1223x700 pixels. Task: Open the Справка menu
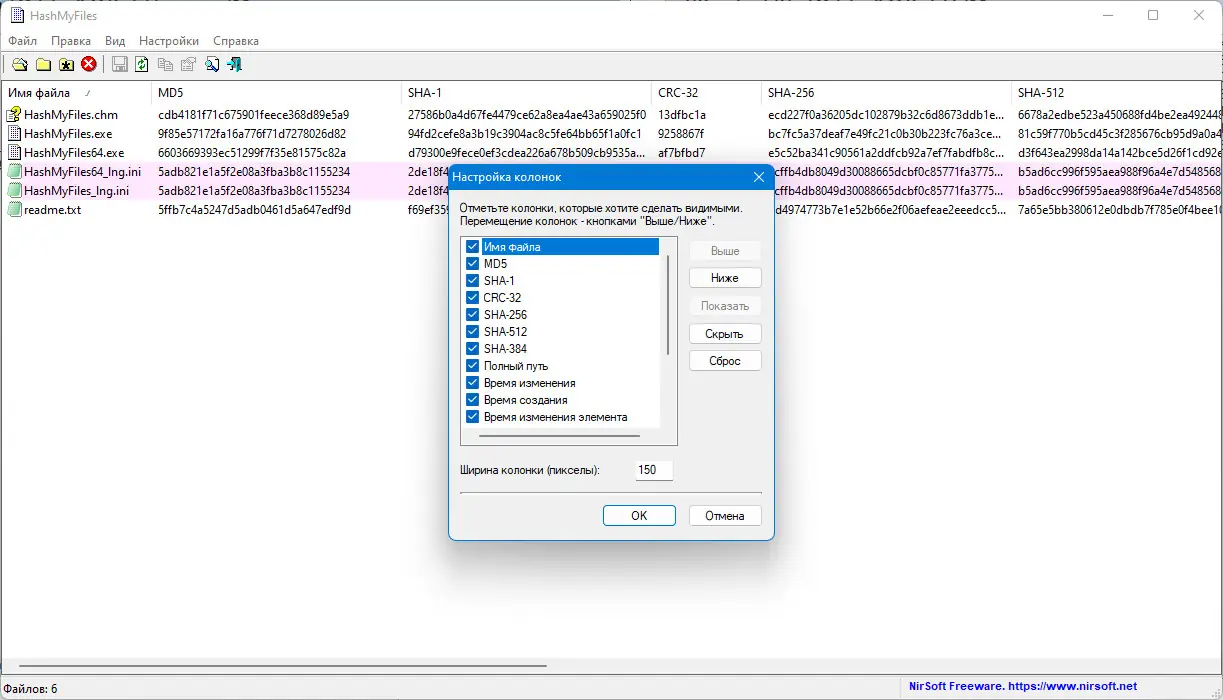236,41
